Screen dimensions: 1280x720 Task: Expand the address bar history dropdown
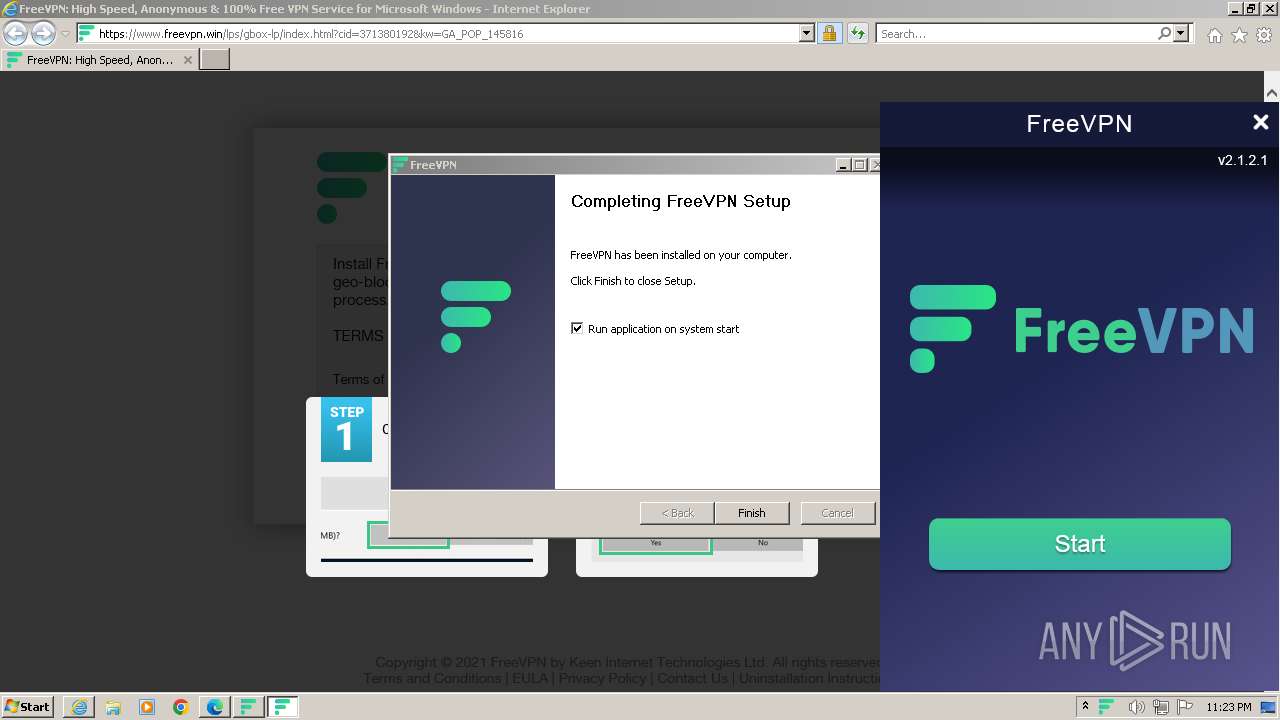807,34
